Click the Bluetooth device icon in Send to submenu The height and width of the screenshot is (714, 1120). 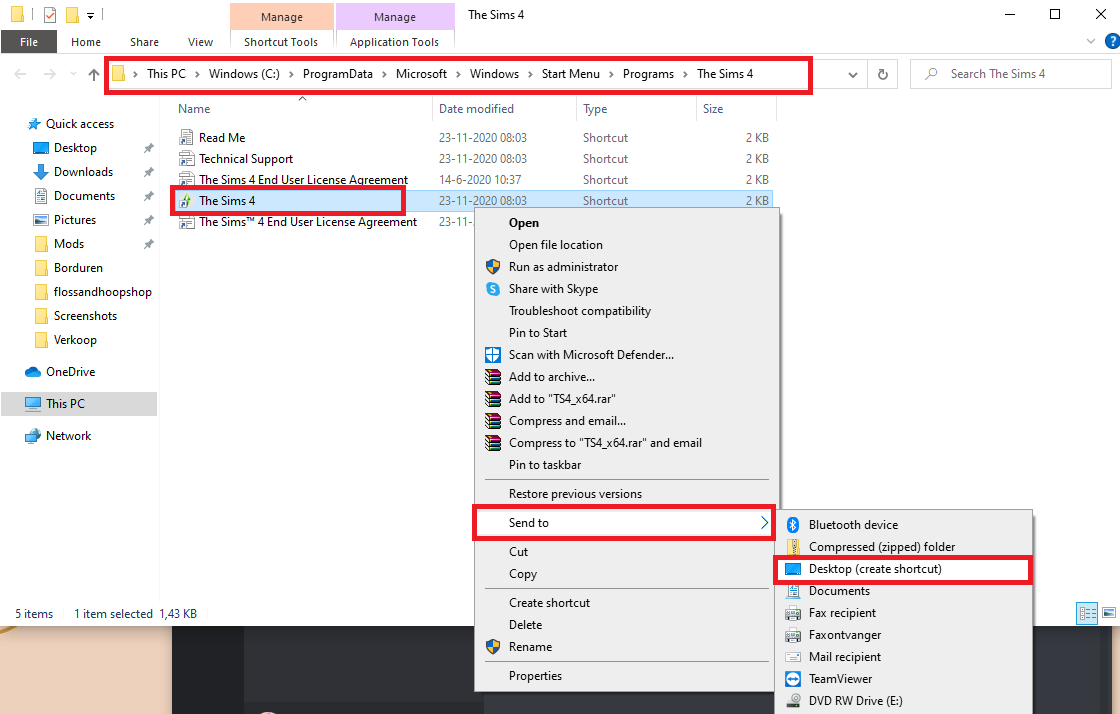[793, 525]
